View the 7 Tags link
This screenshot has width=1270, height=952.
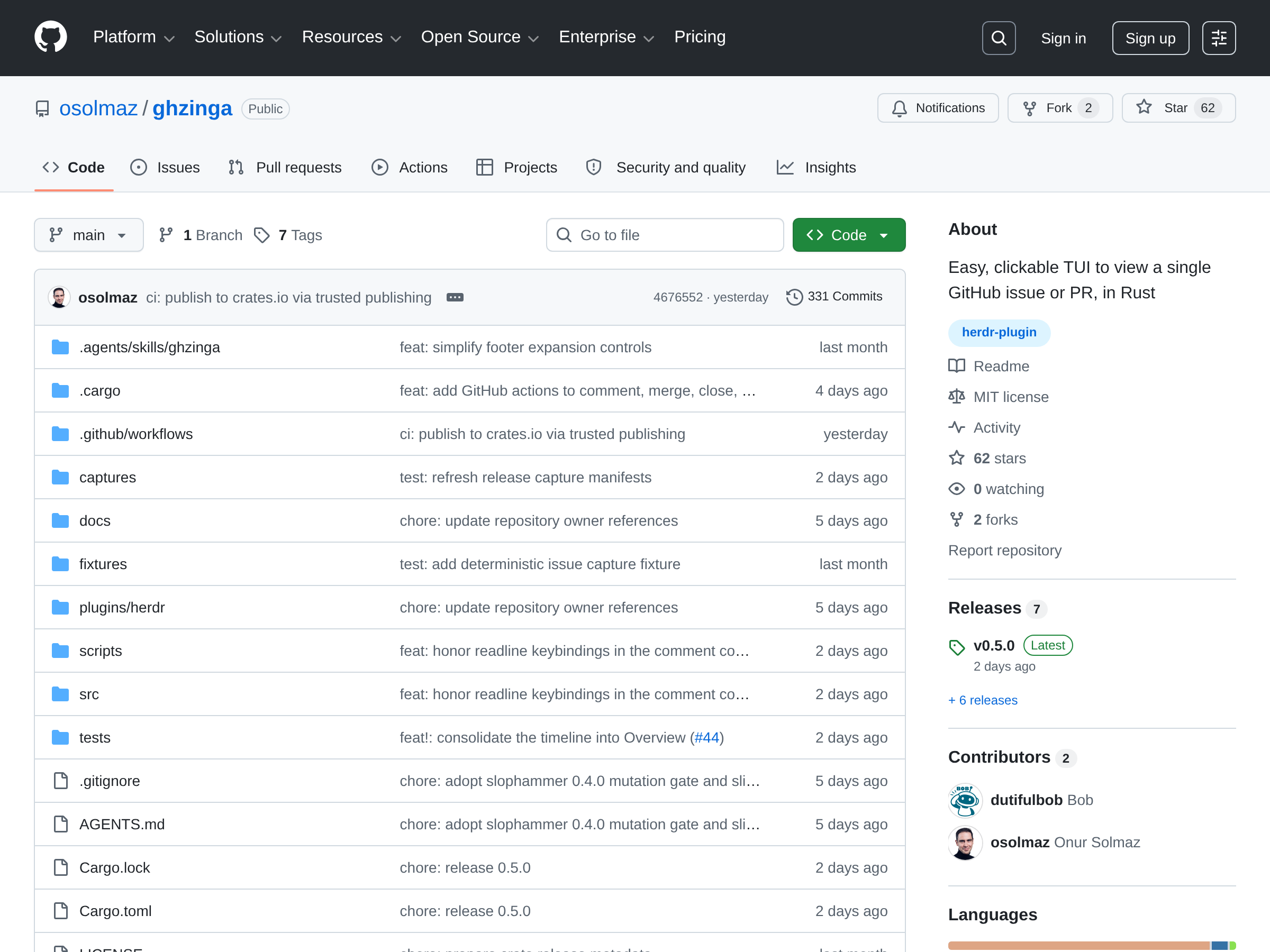(288, 235)
